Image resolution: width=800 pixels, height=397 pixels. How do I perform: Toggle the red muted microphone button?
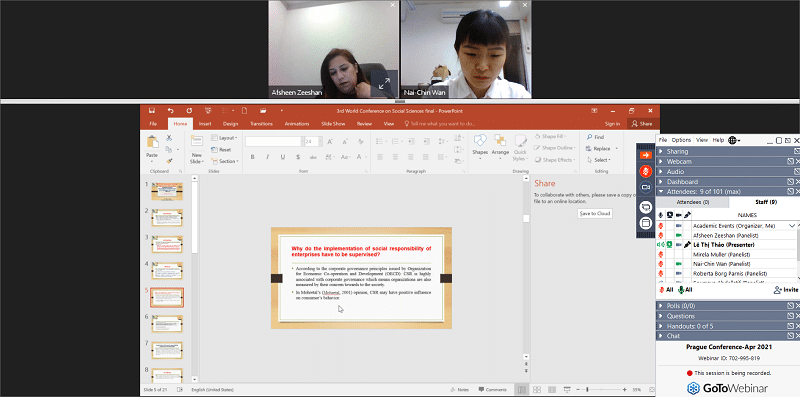point(645,171)
